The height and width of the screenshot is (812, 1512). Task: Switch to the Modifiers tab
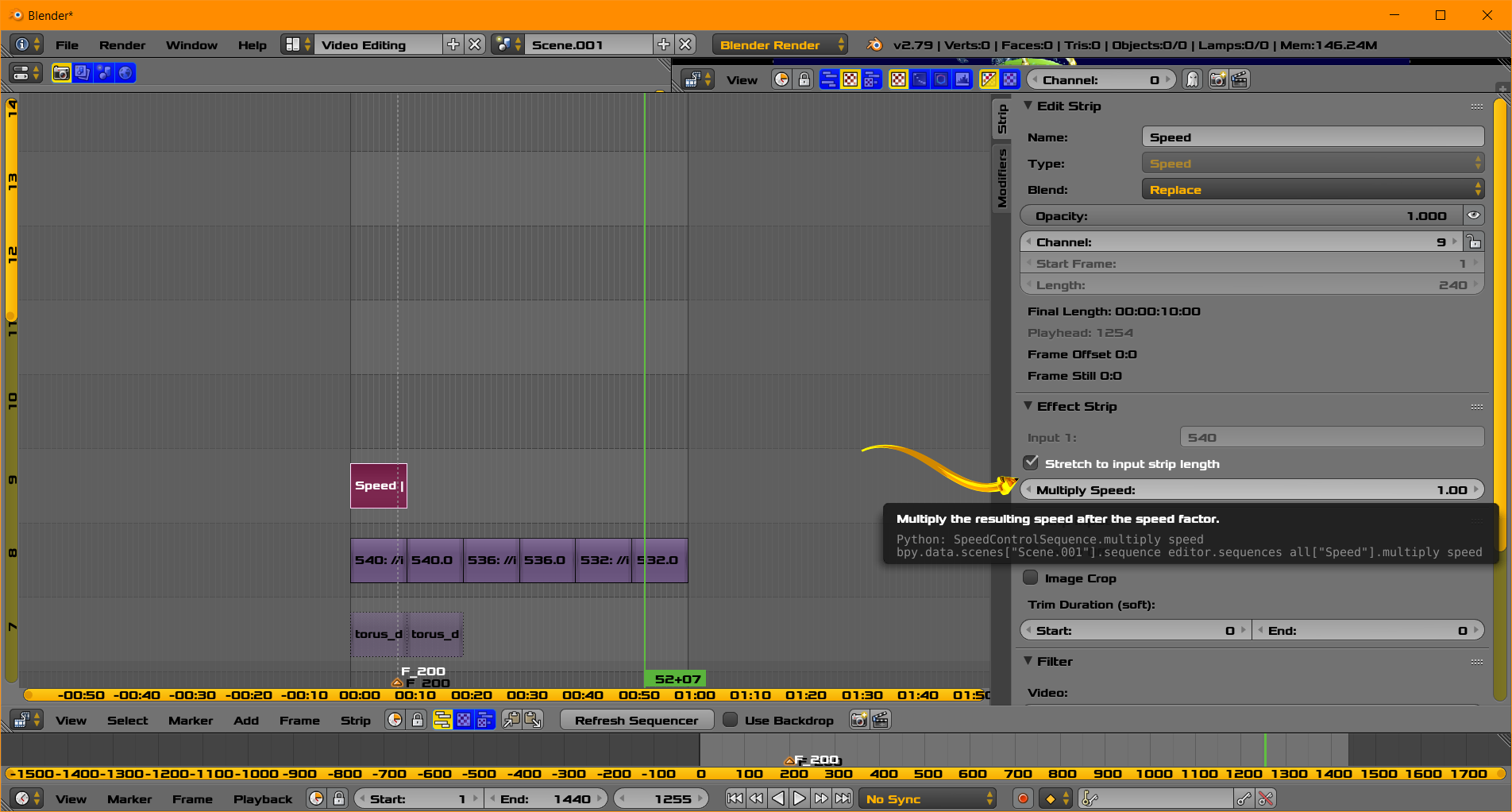(1001, 179)
